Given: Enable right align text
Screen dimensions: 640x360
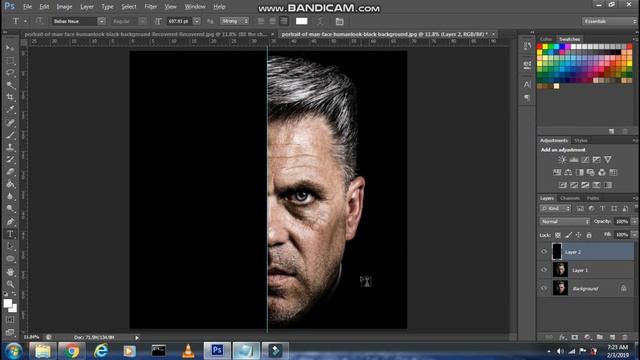Looking at the screenshot, I should [x=284, y=21].
